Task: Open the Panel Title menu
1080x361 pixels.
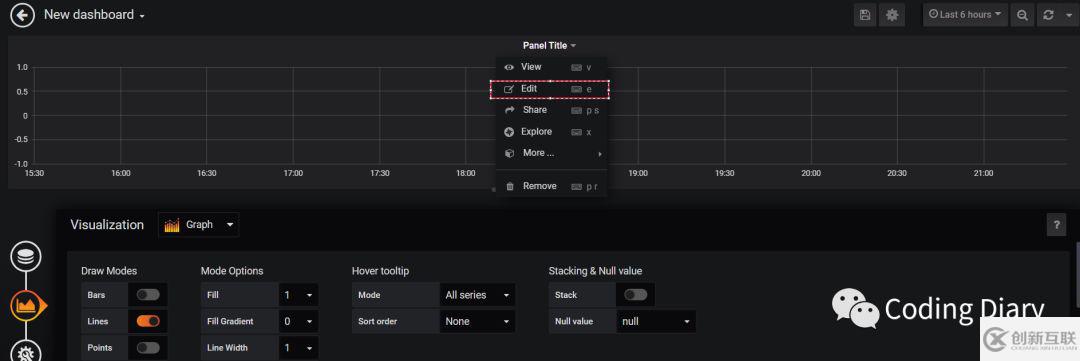Action: click(x=549, y=45)
